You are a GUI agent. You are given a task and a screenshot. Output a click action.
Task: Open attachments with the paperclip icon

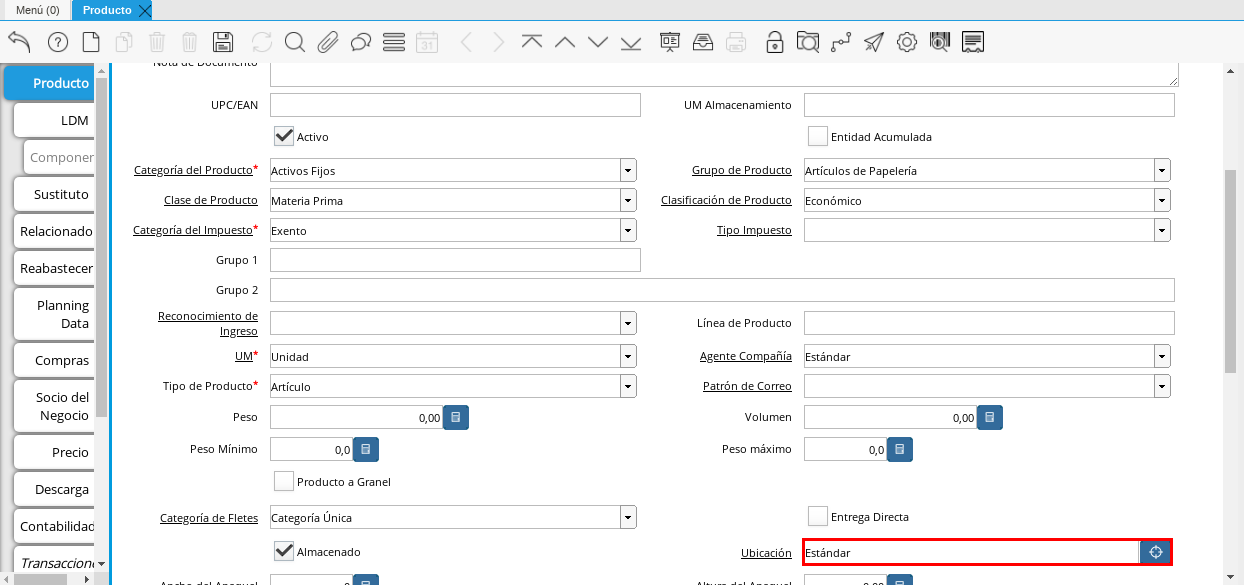(x=328, y=42)
